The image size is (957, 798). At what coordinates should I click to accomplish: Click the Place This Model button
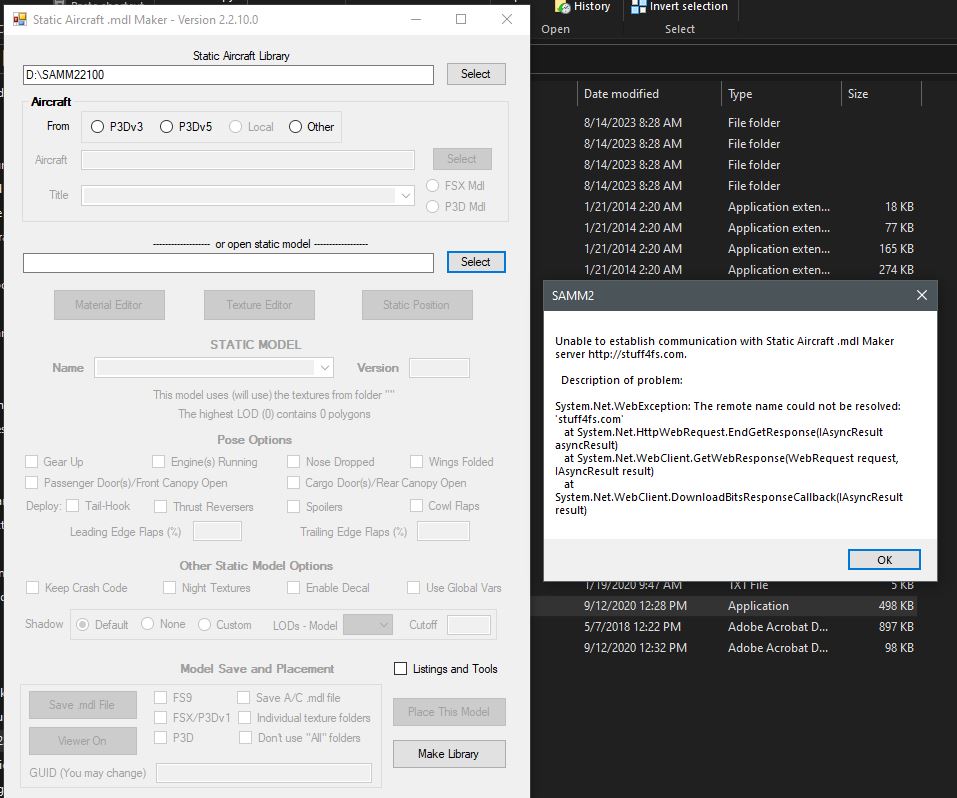(449, 712)
